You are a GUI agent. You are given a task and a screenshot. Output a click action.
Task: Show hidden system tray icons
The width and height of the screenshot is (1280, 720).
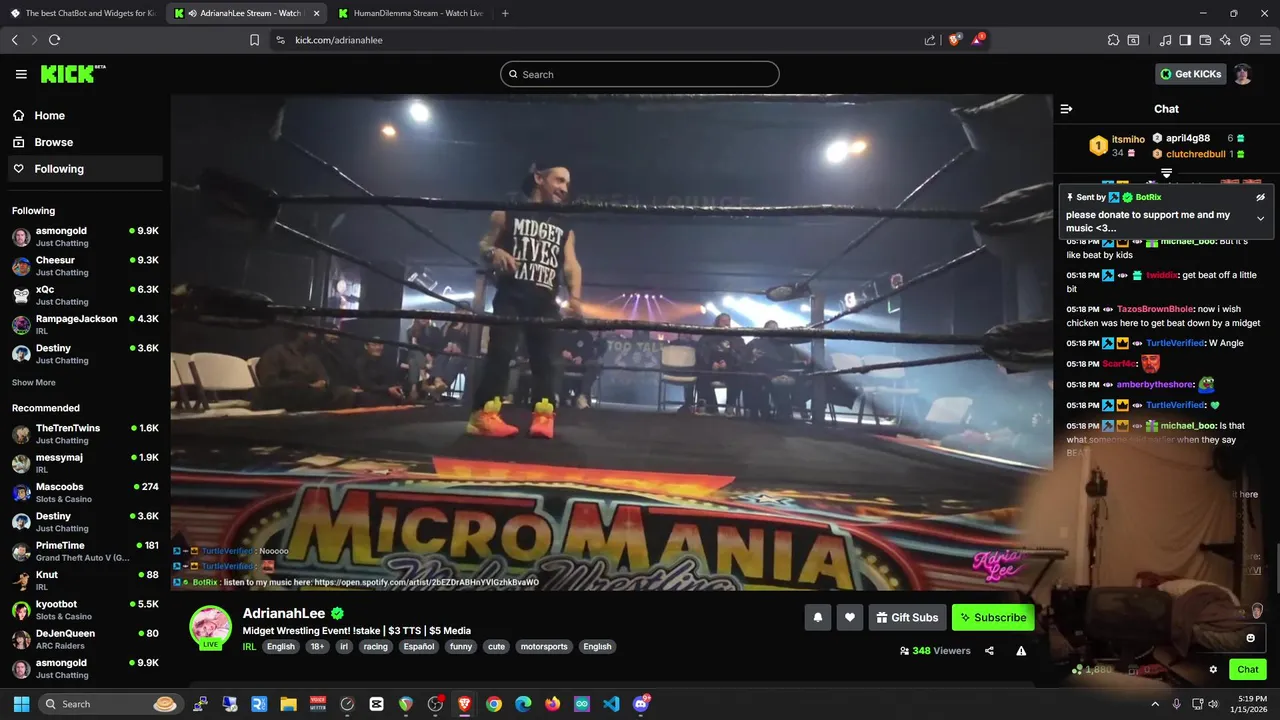(1155, 704)
